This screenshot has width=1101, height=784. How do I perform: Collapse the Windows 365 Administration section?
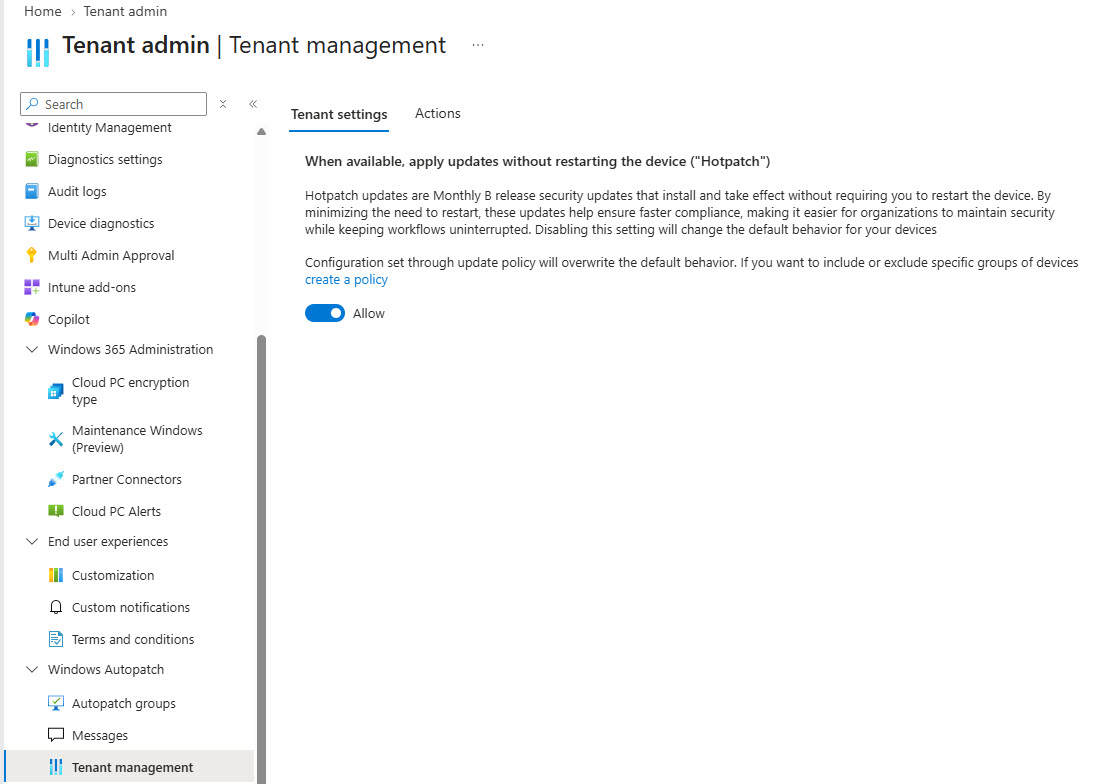coord(32,349)
